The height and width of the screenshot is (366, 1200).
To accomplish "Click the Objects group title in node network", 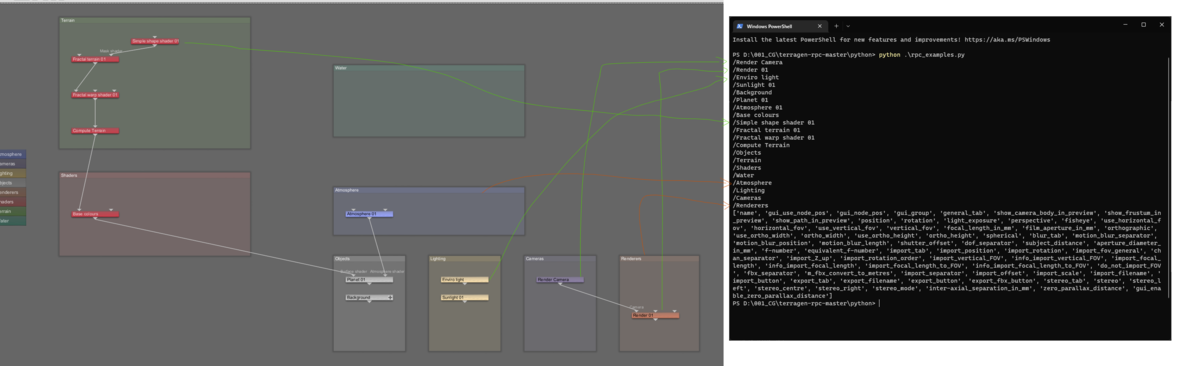I will click(343, 258).
